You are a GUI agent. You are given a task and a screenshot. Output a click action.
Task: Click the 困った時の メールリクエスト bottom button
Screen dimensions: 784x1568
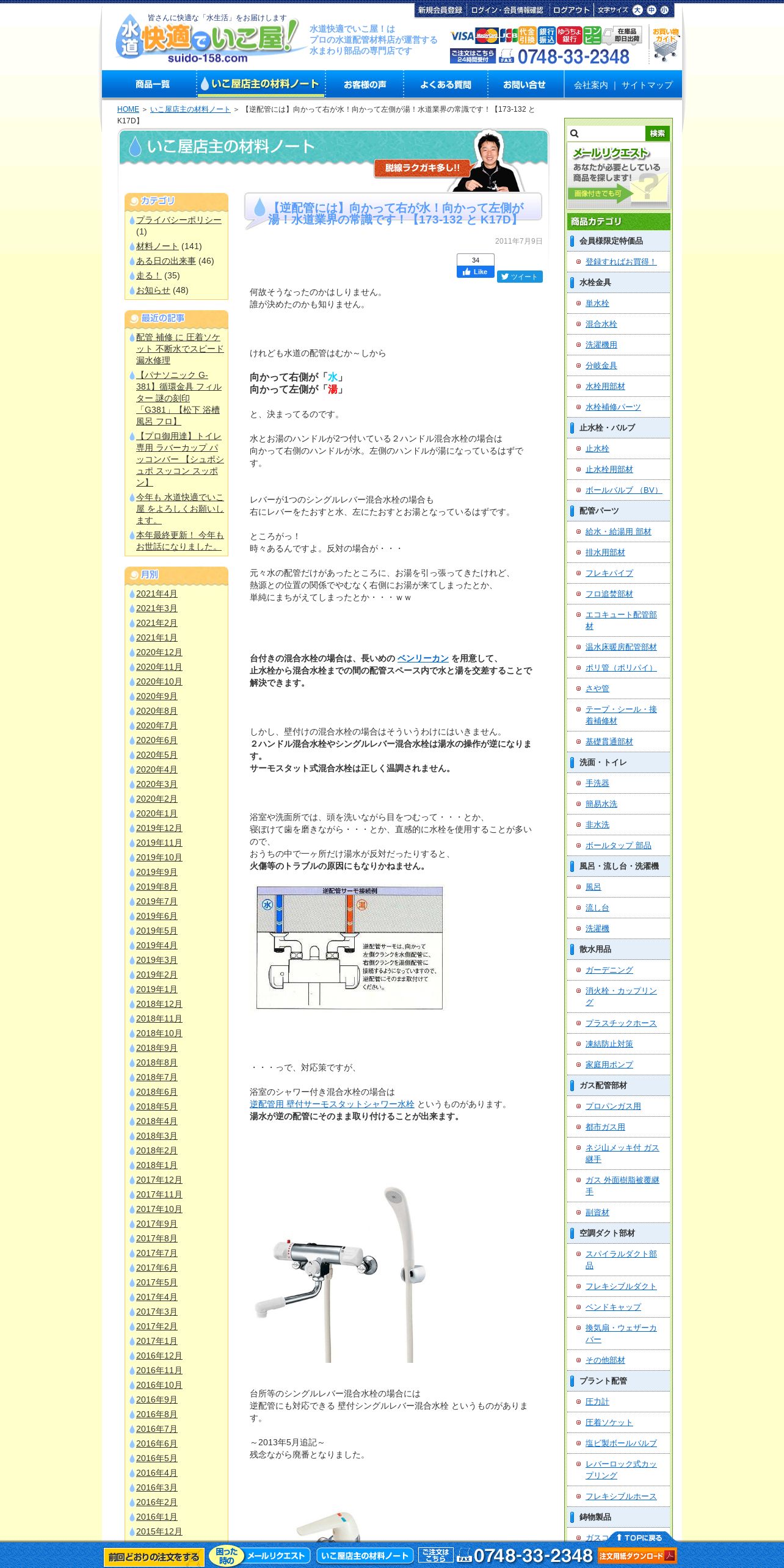coord(260,1556)
